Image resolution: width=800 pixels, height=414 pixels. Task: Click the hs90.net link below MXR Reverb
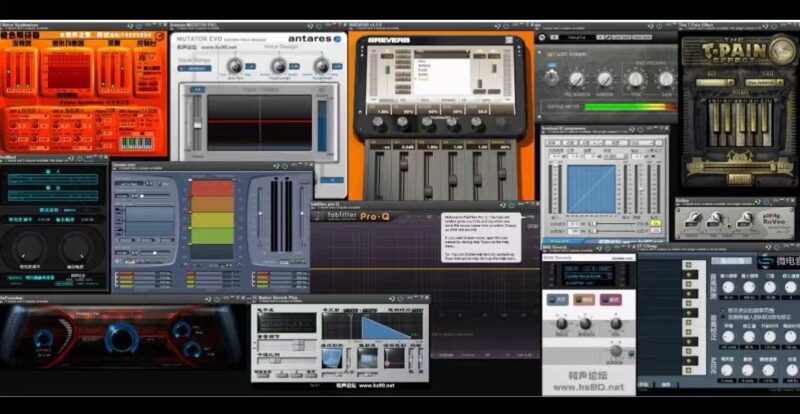pos(588,385)
